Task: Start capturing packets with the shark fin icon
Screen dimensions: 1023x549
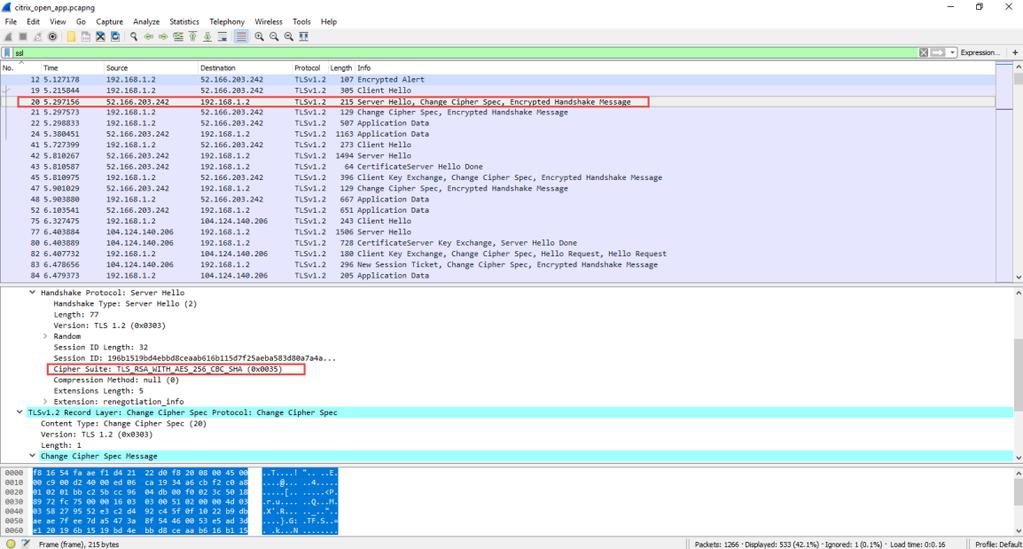Action: tap(8, 37)
